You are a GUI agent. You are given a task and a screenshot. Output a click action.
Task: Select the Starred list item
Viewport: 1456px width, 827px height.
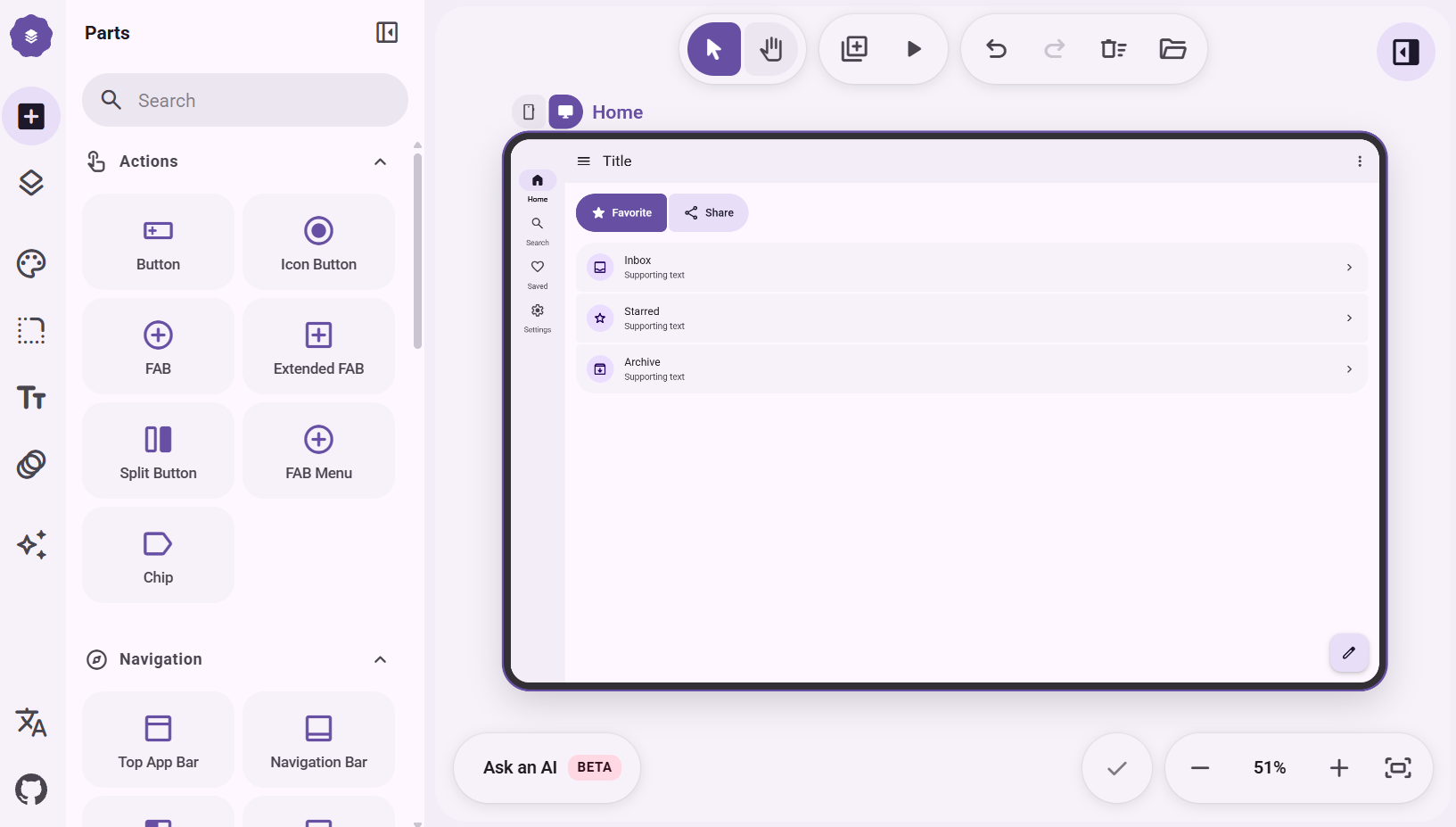coord(971,318)
